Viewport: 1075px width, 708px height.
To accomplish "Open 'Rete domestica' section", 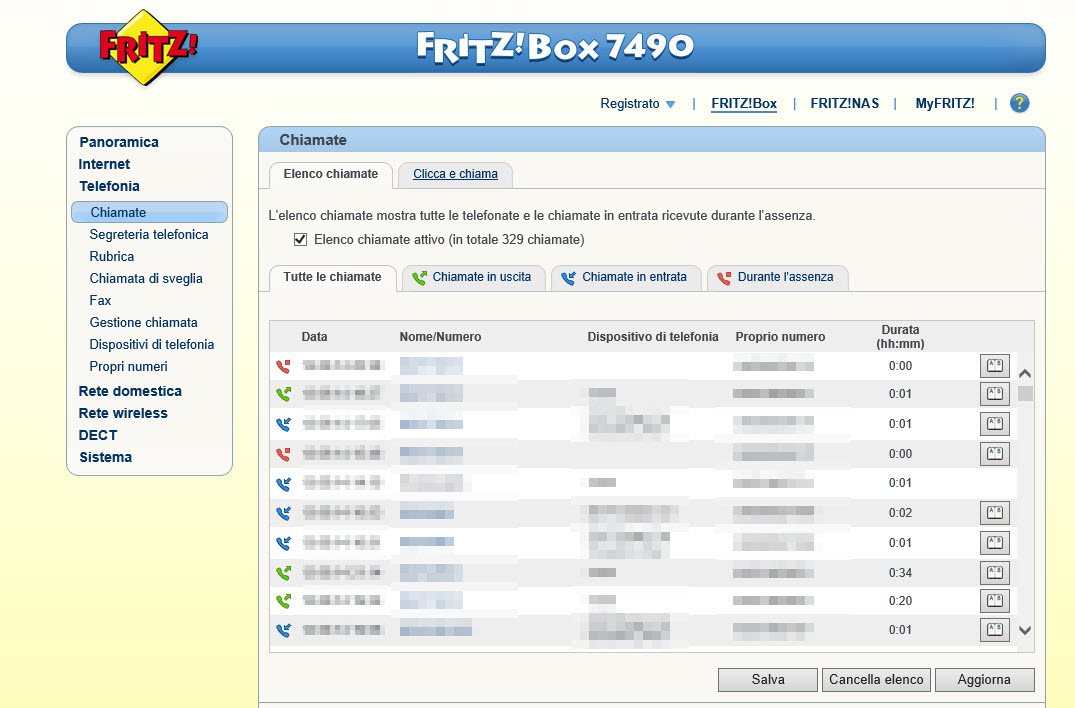I will pyautogui.click(x=130, y=391).
